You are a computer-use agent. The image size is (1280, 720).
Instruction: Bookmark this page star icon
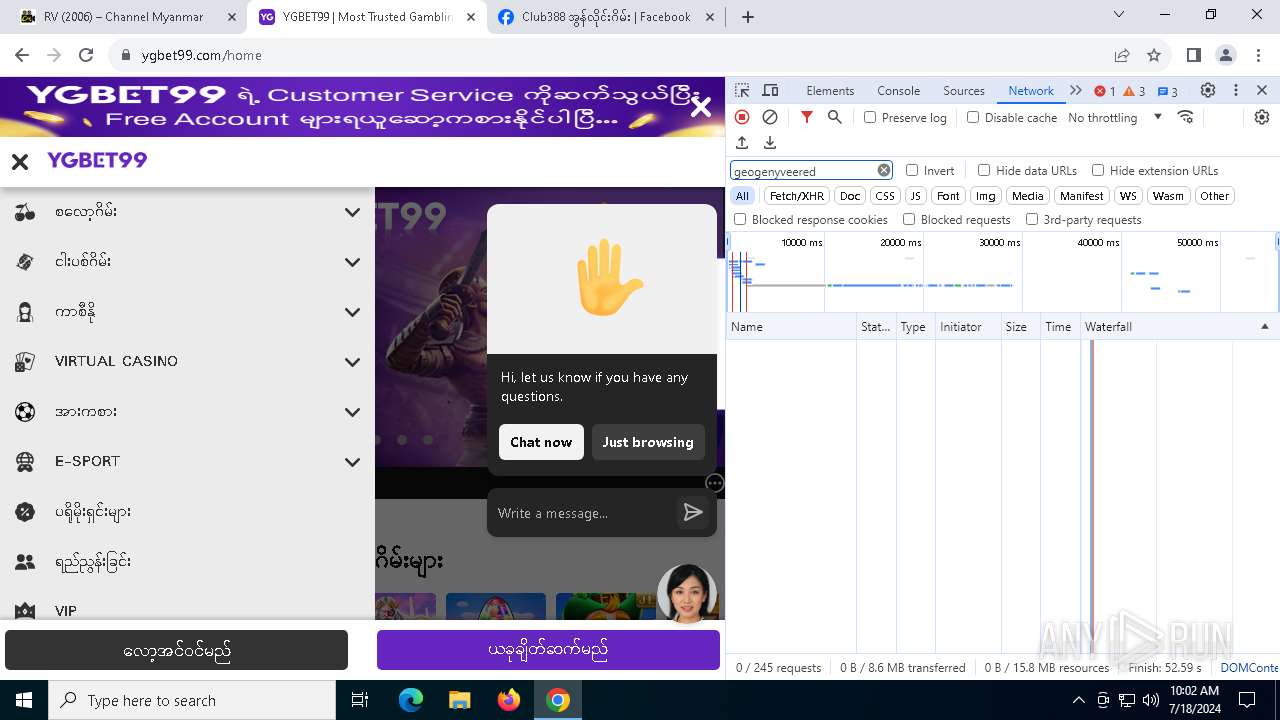pos(1154,55)
